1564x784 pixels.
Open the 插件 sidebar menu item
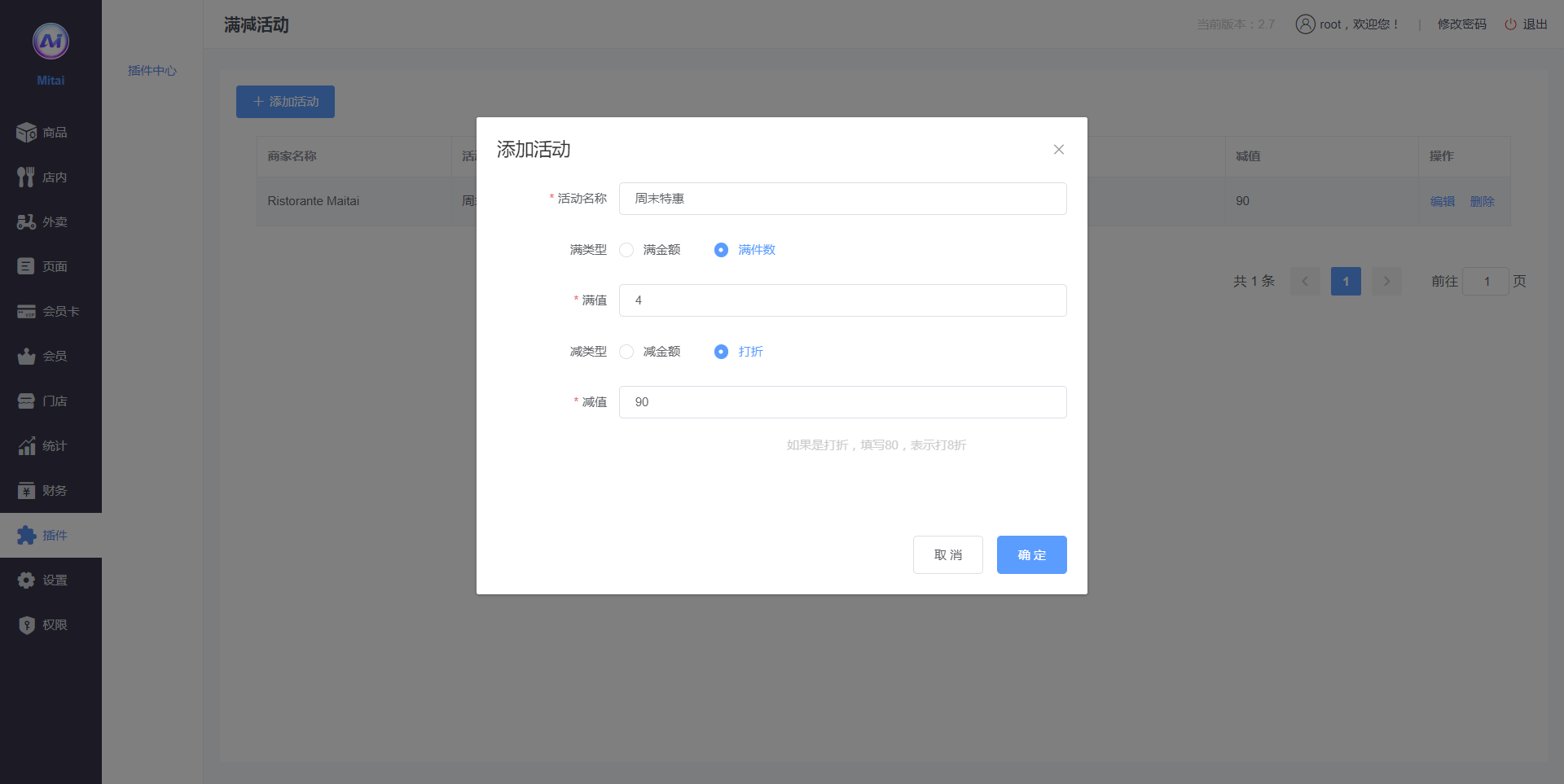(x=51, y=536)
